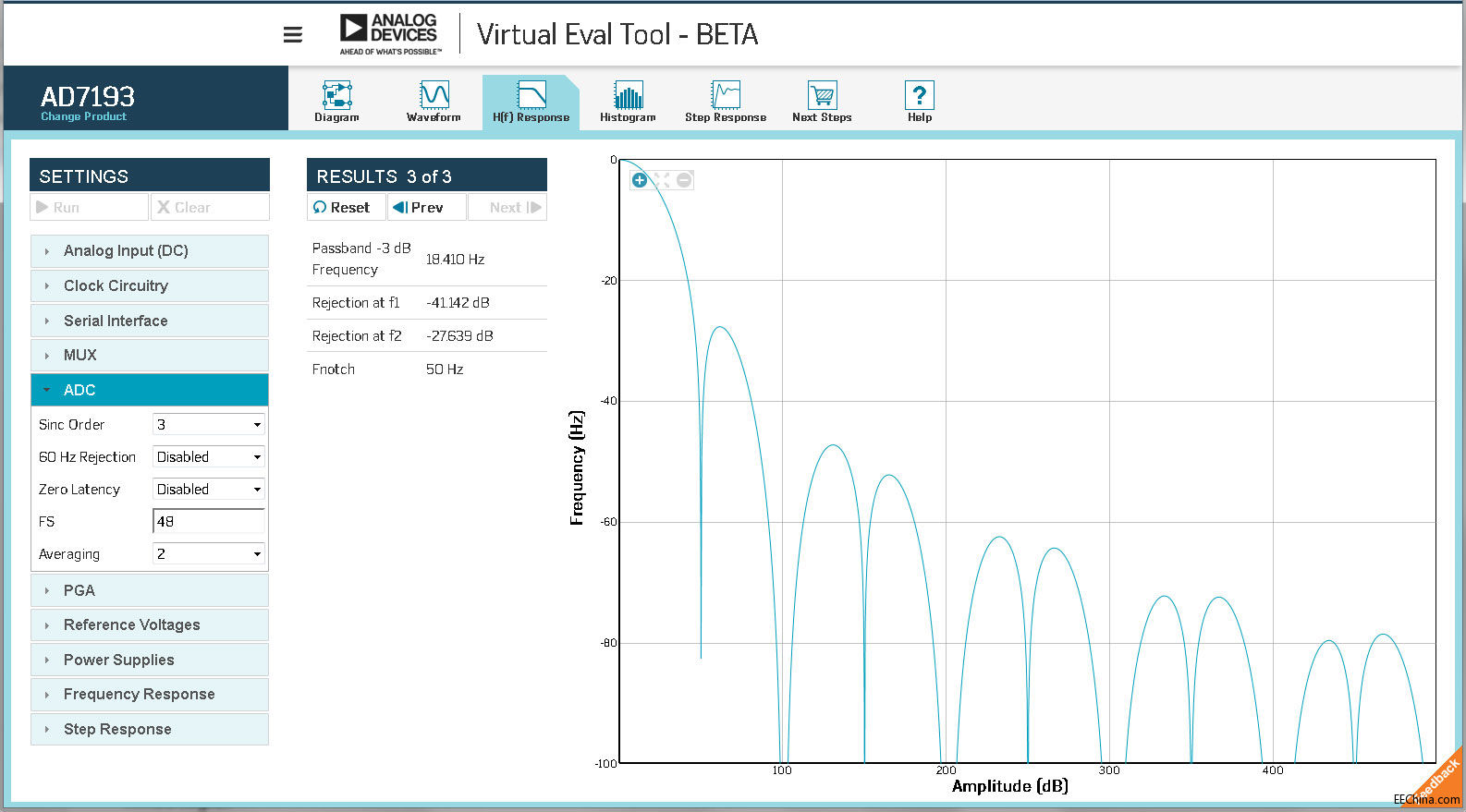Expand the Power Supplies section
Viewport: 1466px width, 812px height.
coord(150,660)
